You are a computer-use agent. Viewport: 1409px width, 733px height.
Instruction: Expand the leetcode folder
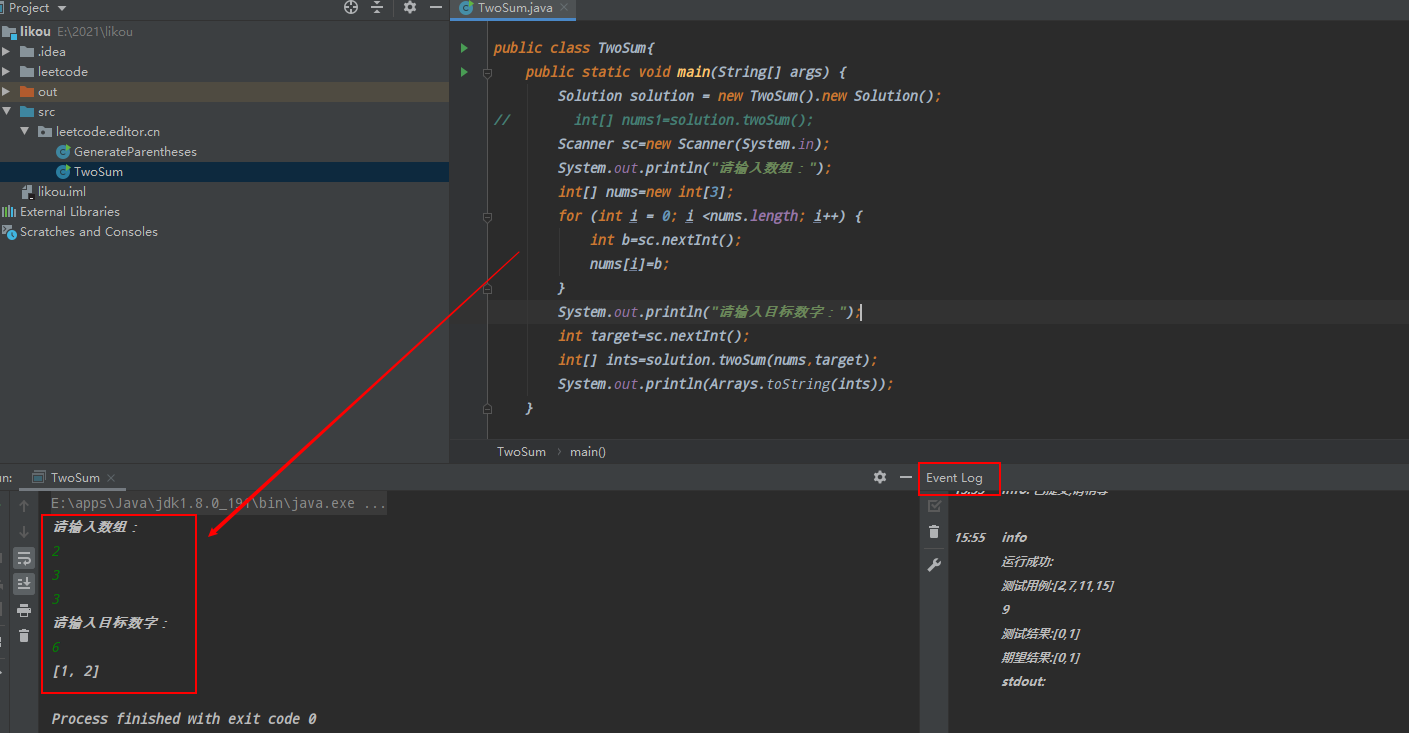[6, 71]
